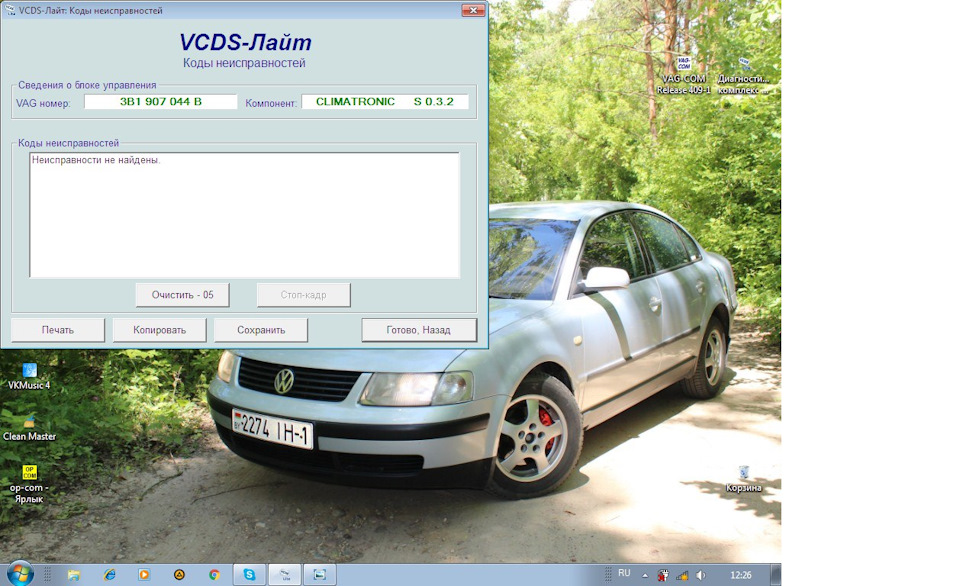
Task: Select the op-com Ярлык desktop icon
Action: pos(29,484)
